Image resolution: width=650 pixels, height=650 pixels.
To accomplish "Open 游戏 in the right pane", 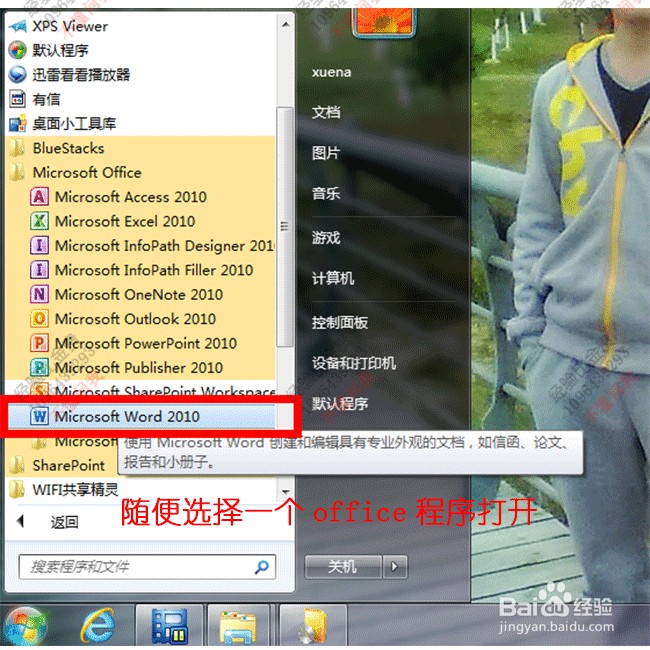I will [326, 238].
